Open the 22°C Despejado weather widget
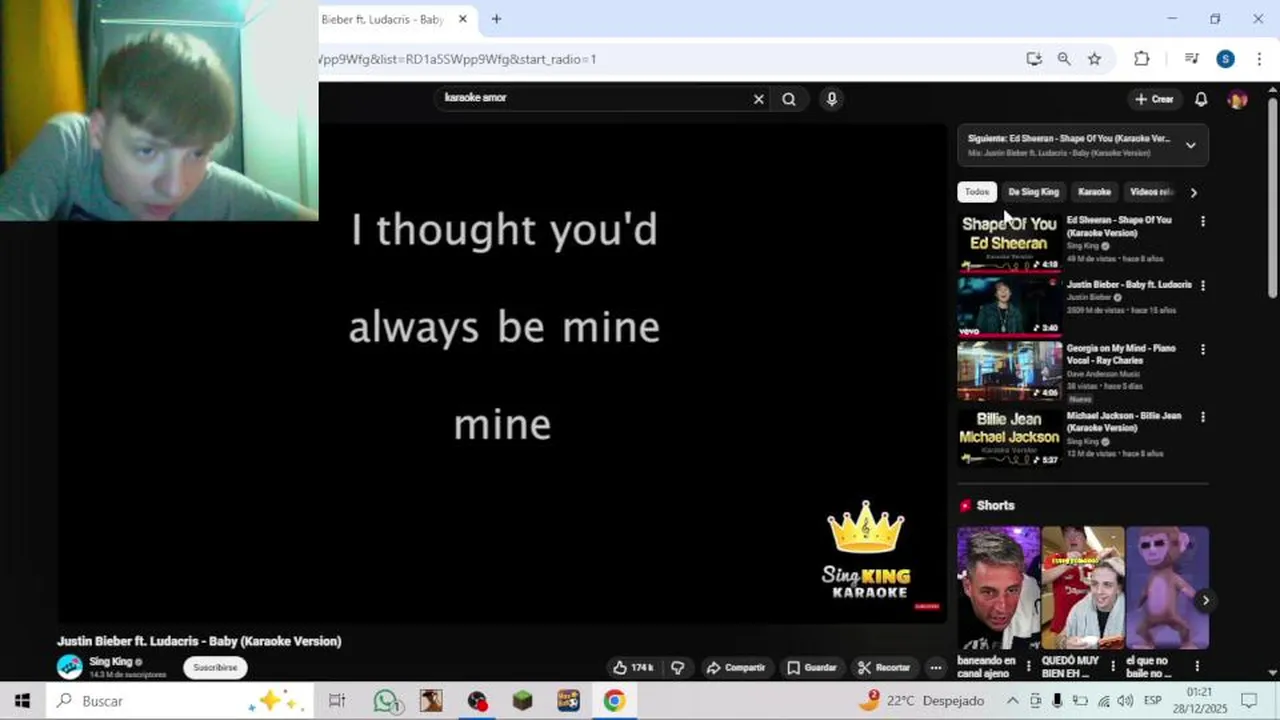 (921, 701)
